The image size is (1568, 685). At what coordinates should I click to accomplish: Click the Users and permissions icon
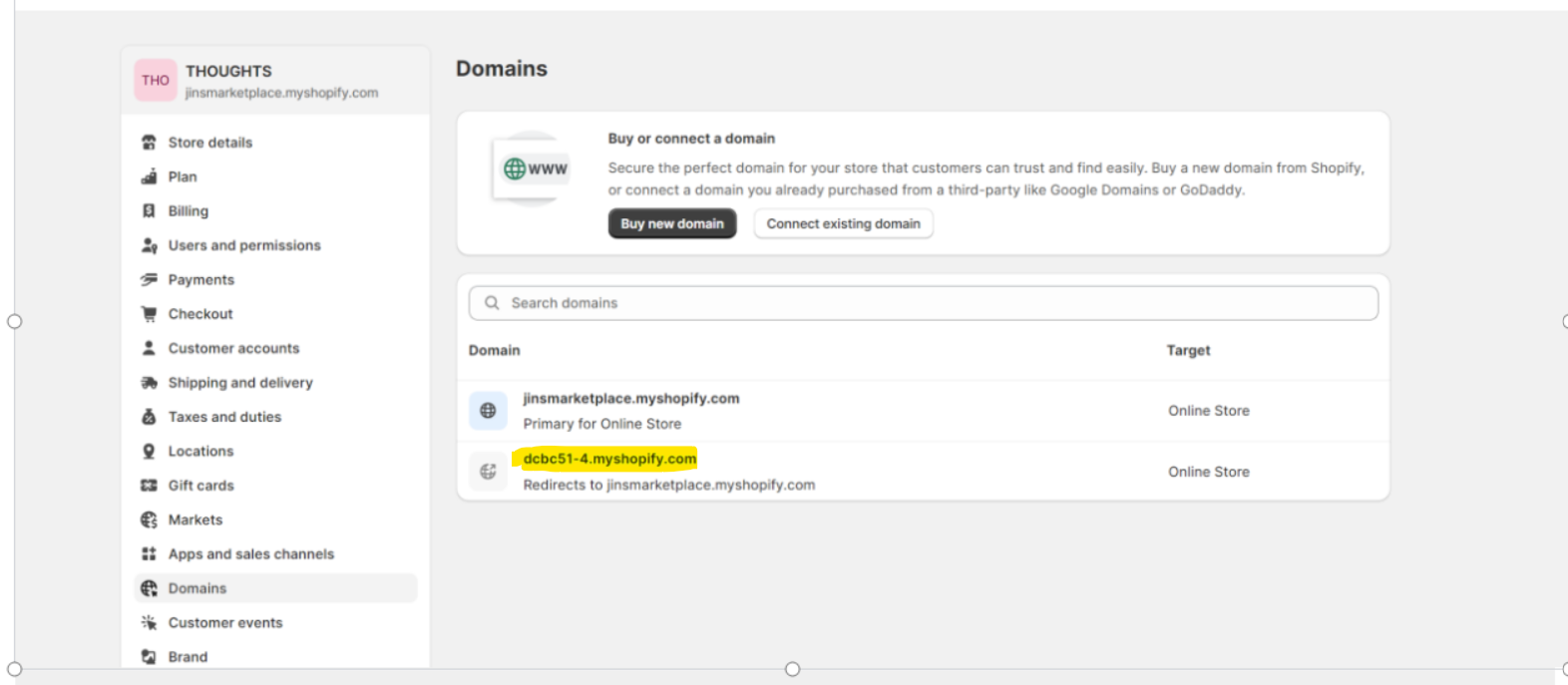pyautogui.click(x=149, y=245)
